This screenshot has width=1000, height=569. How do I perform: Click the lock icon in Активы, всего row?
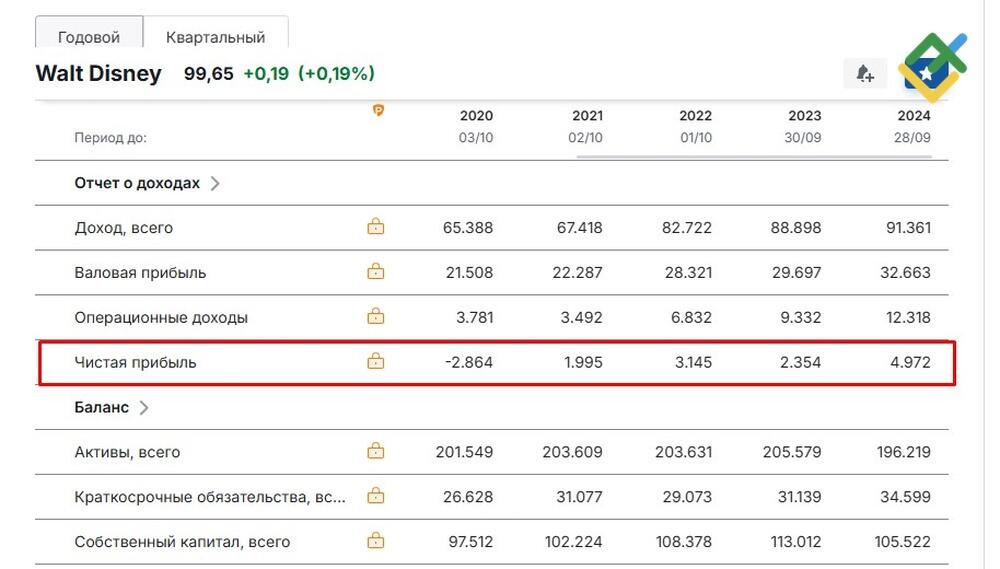(376, 451)
